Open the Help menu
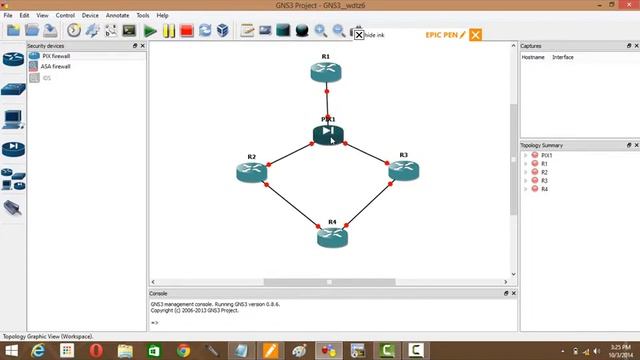Viewport: 640px width, 360px height. (162, 16)
